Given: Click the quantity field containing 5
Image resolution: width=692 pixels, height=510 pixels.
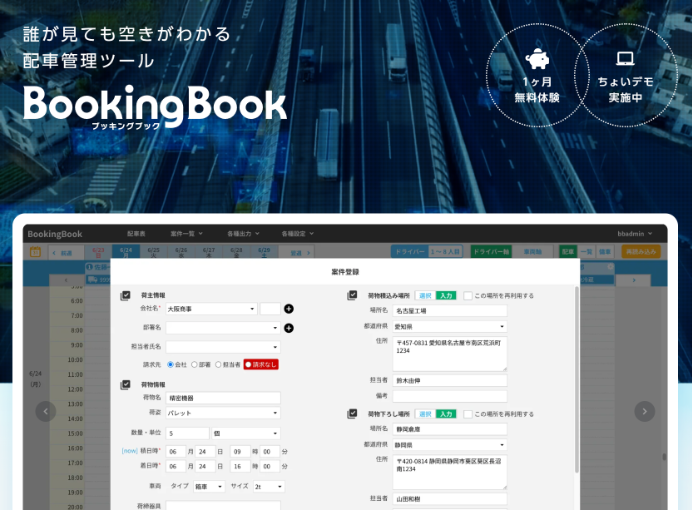Looking at the screenshot, I should pos(187,433).
